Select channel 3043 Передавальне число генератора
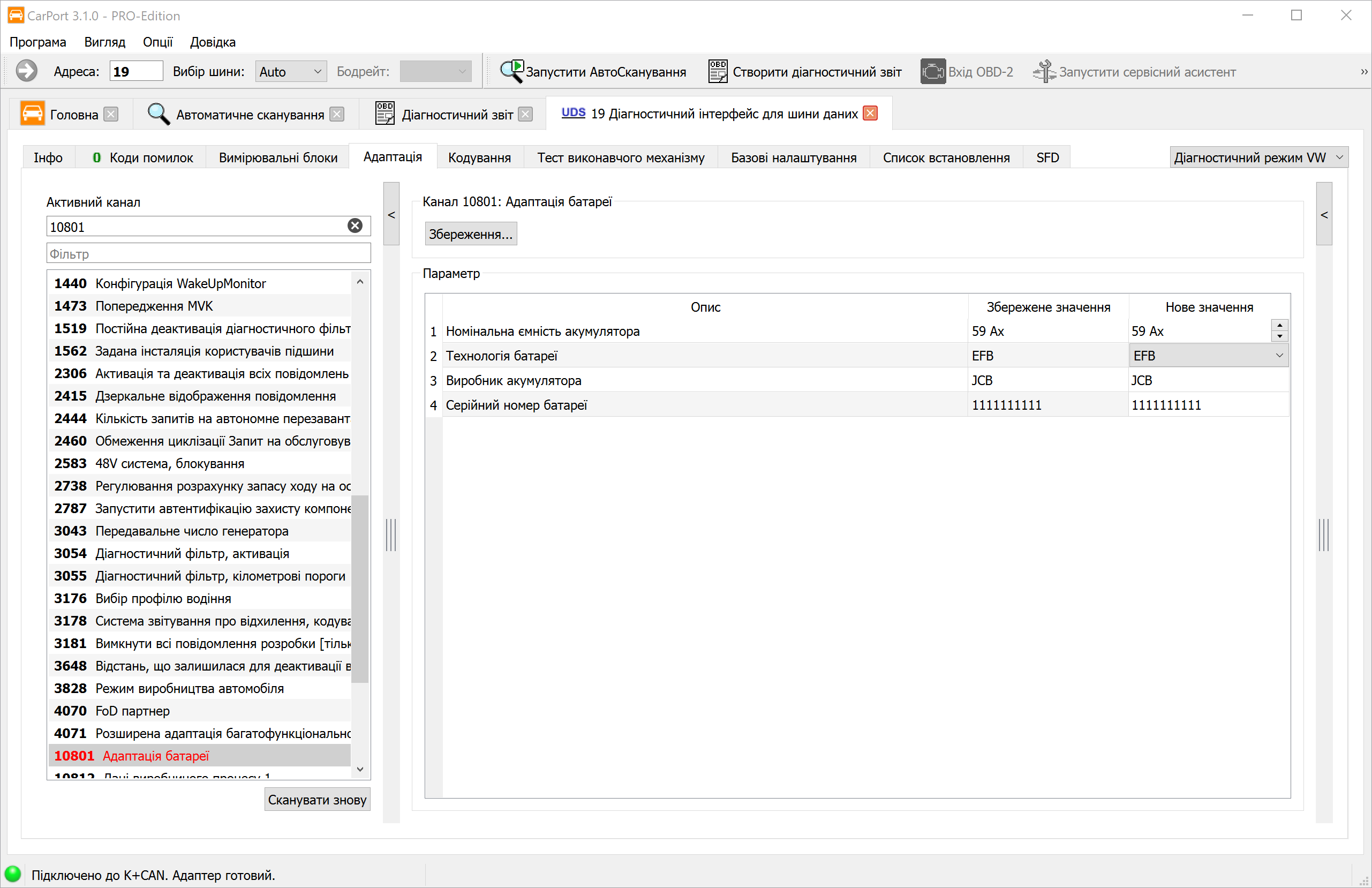Viewport: 1372px width, 888px height. 192,531
